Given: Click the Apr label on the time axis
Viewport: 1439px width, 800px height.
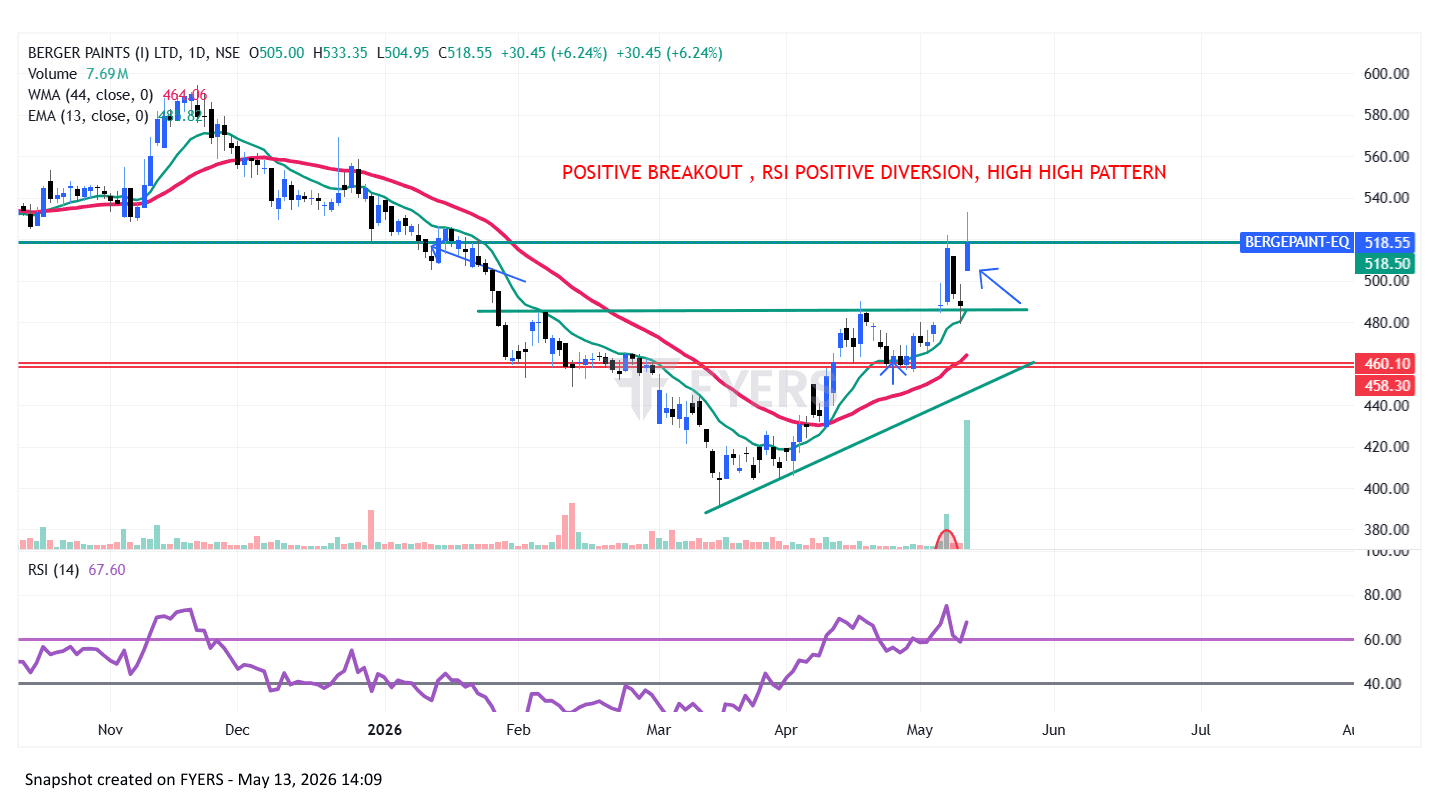Looking at the screenshot, I should 787,730.
